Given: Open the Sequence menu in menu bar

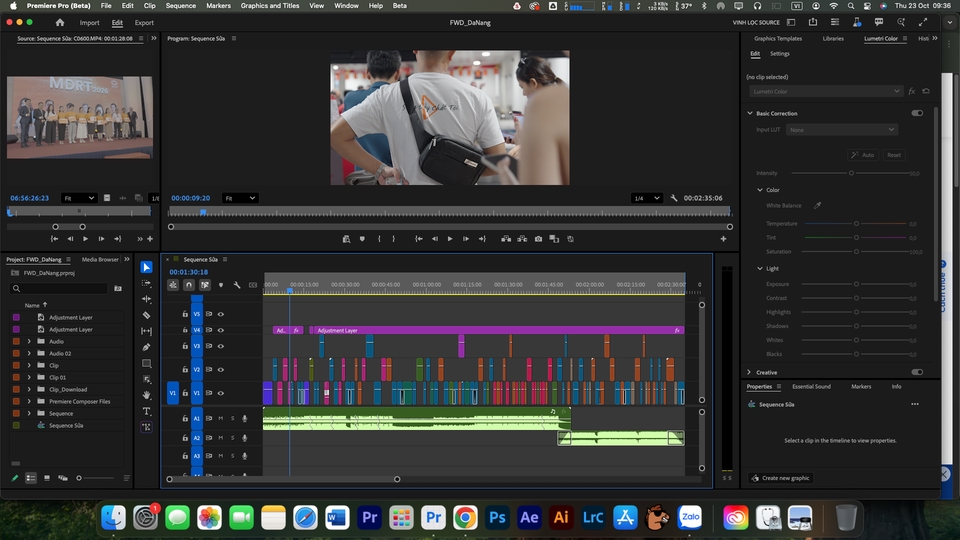Looking at the screenshot, I should pos(180,6).
